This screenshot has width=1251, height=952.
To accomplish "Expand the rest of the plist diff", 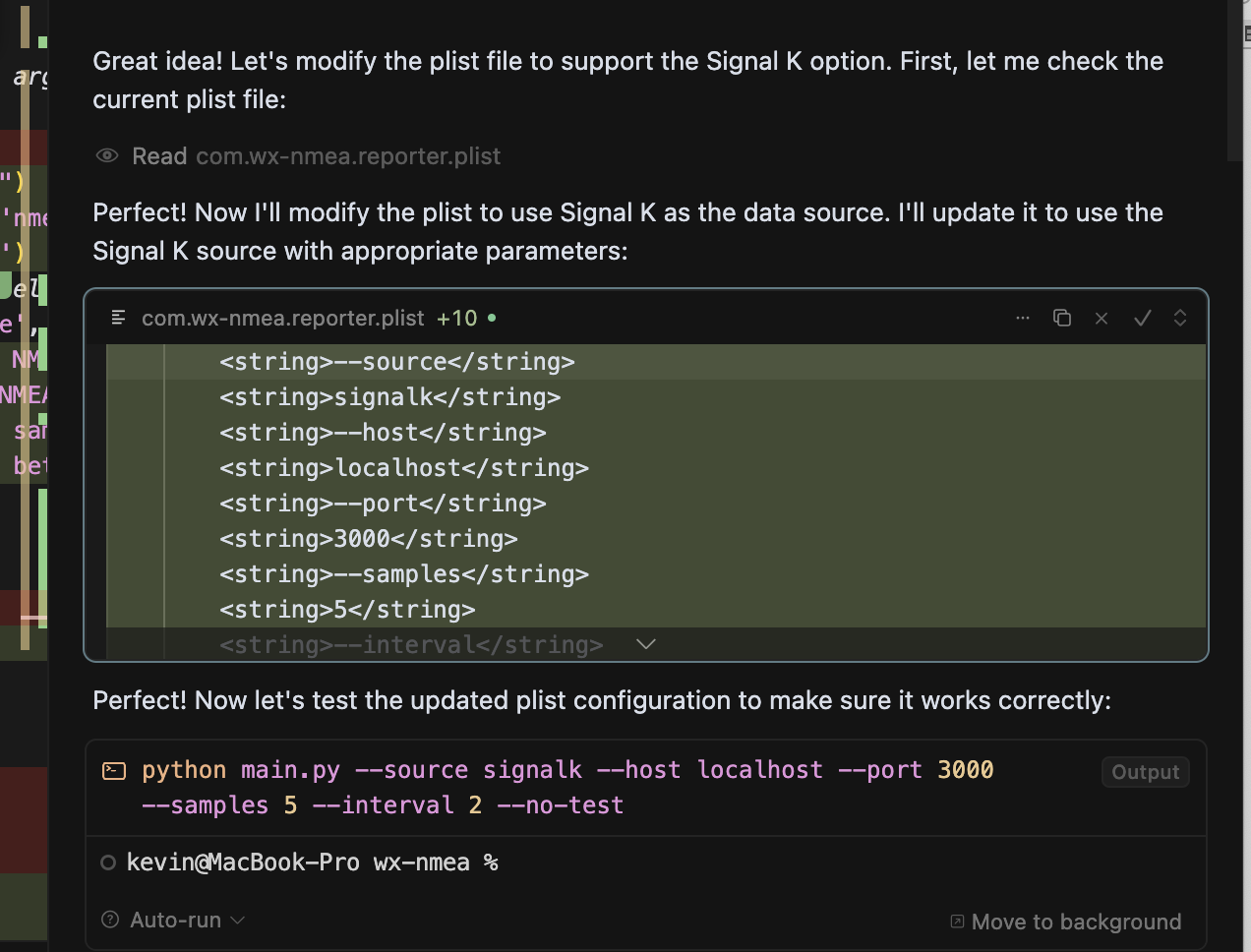I will coord(645,644).
